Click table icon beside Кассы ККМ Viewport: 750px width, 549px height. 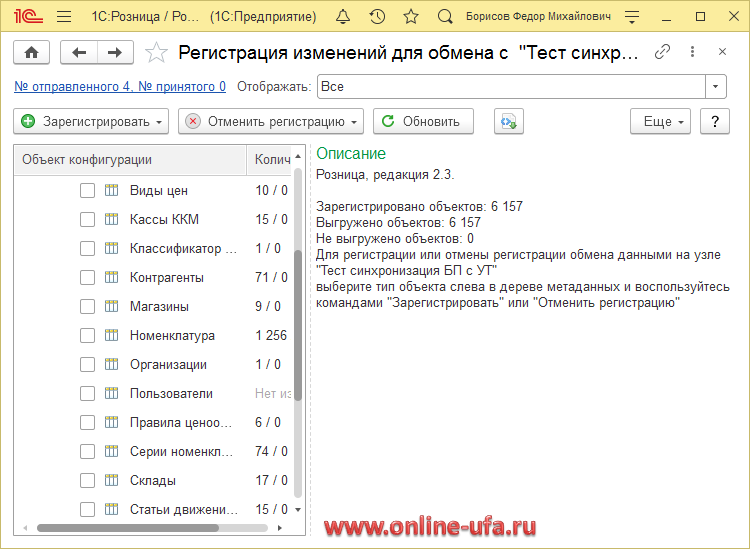(111, 220)
